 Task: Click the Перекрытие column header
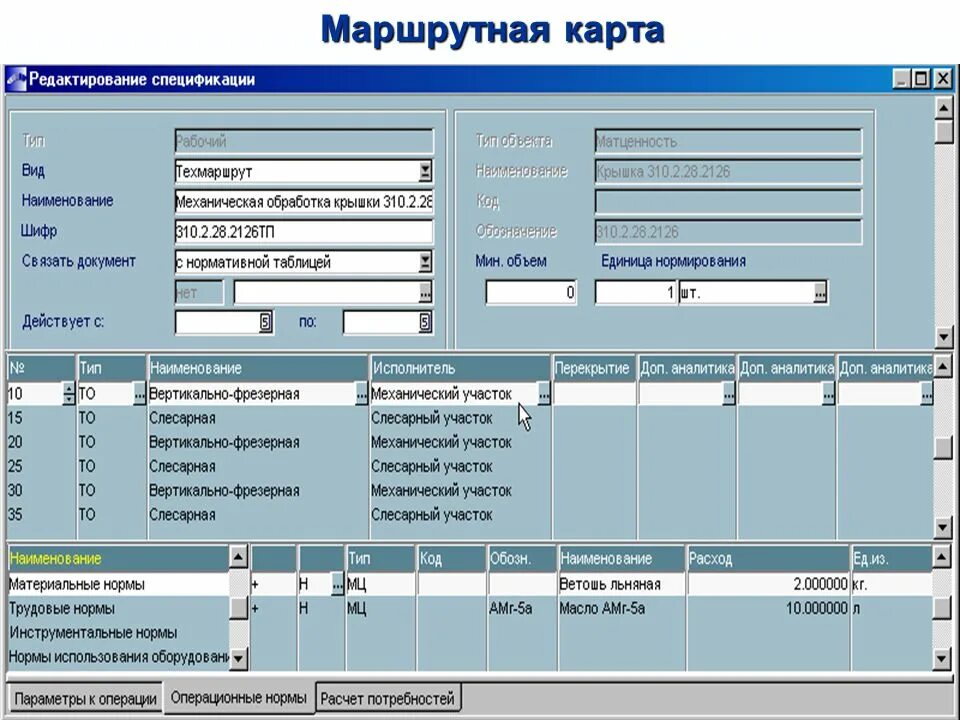(594, 368)
